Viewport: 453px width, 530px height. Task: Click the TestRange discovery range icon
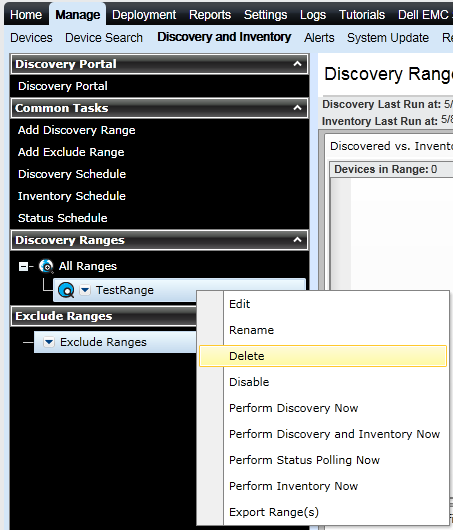coord(66,290)
